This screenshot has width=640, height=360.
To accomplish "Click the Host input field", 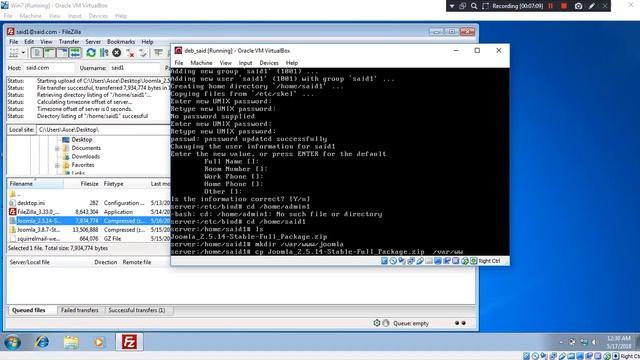I will click(49, 68).
